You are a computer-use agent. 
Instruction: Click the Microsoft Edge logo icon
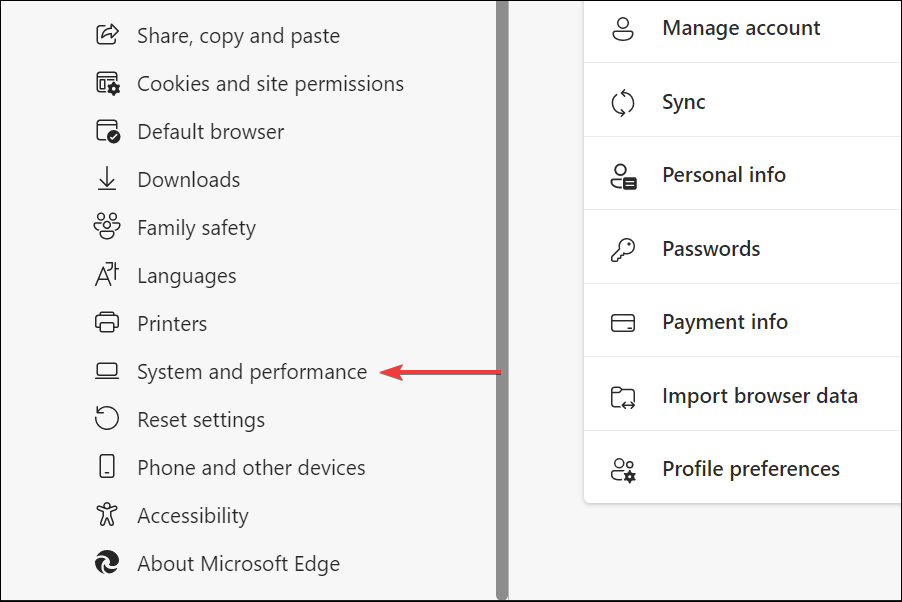tap(107, 564)
